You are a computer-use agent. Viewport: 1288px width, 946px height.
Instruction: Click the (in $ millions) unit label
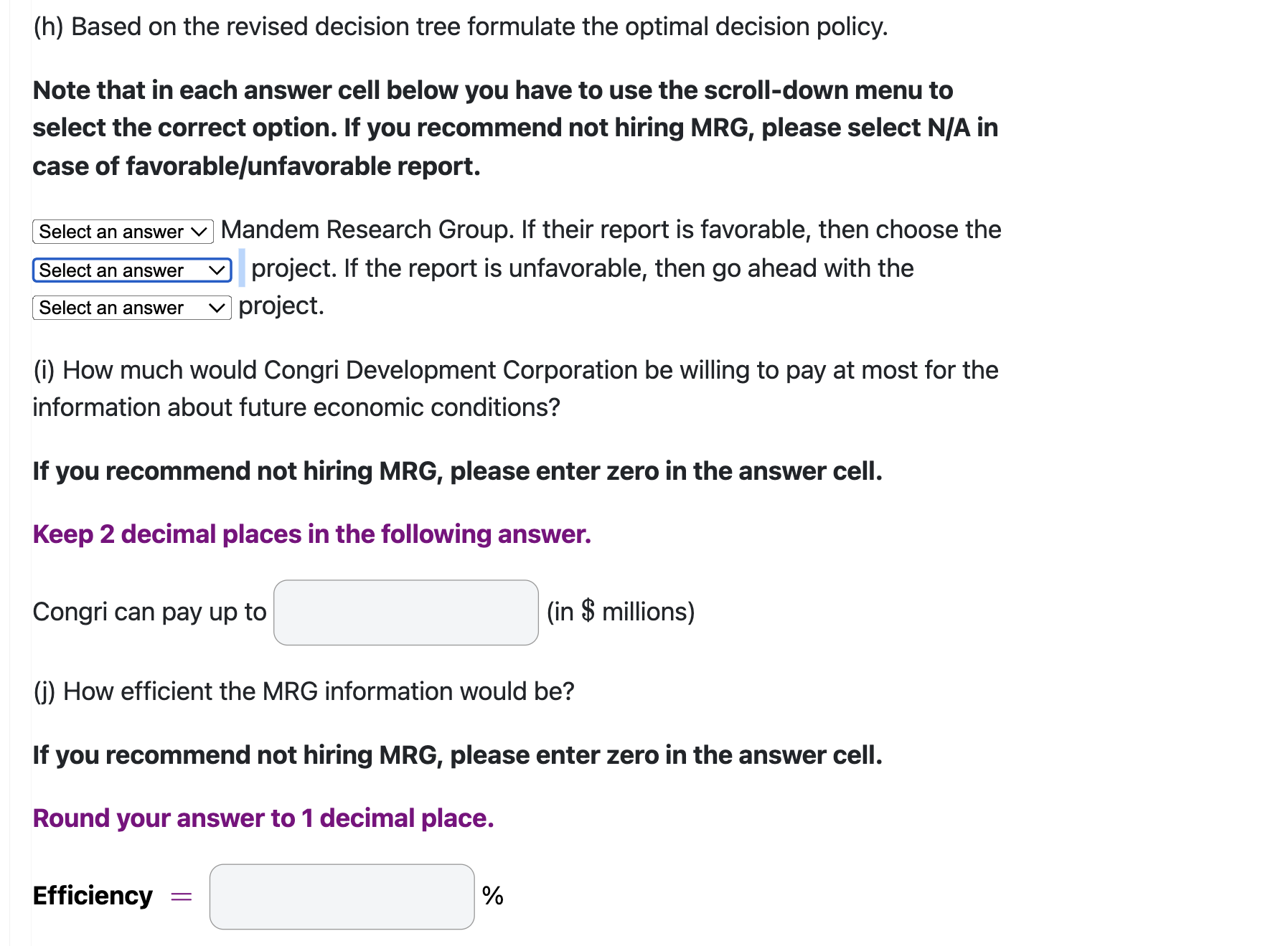[621, 612]
